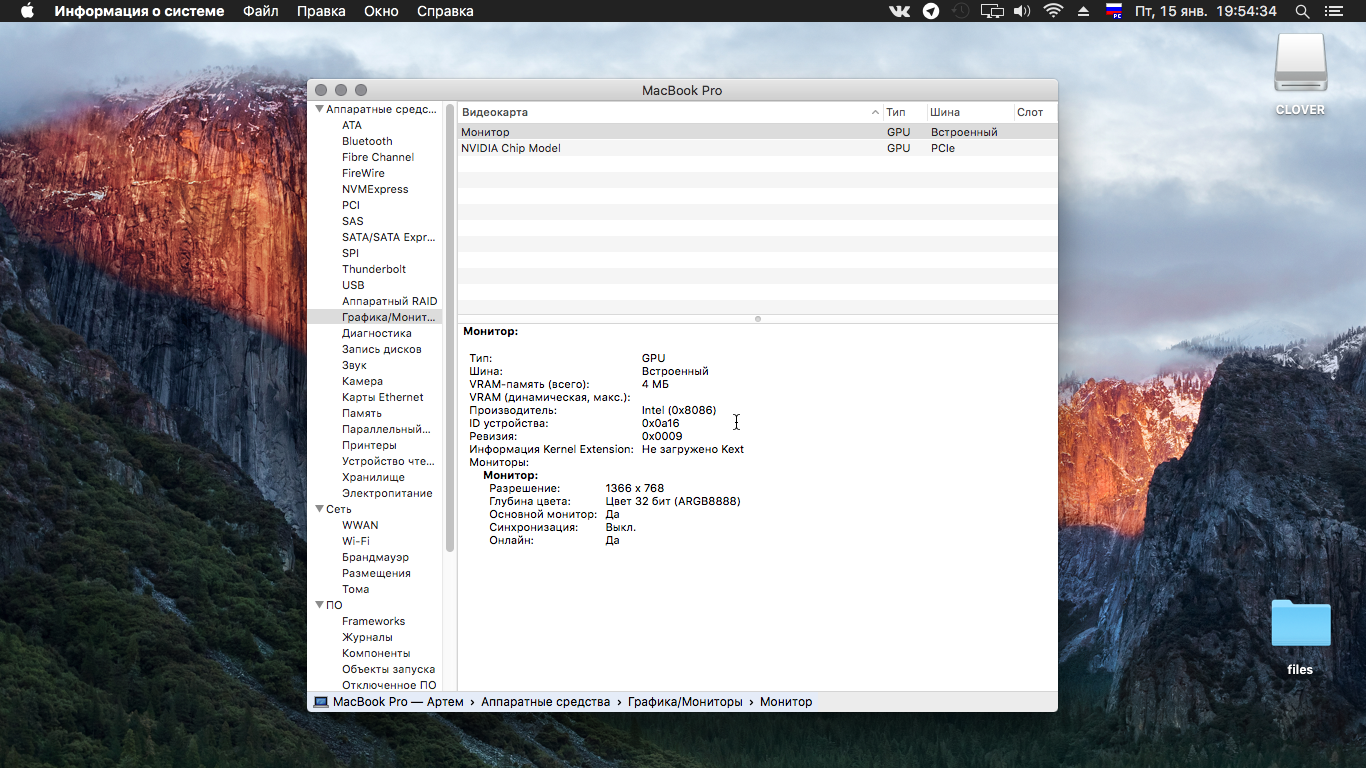Click Графика/Мониторы in the path bar
1366x768 pixels.
pyautogui.click(x=685, y=702)
